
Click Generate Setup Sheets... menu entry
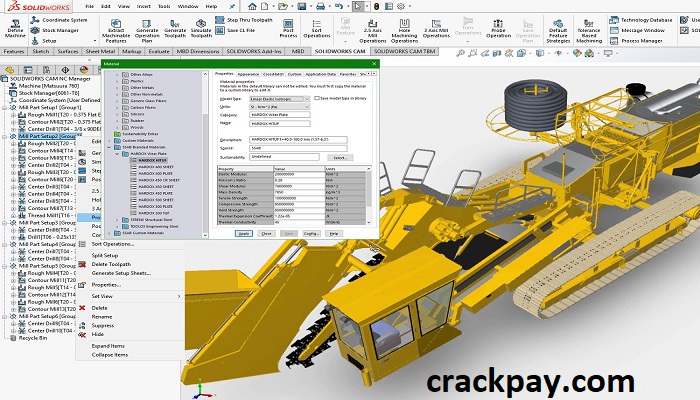pyautogui.click(x=121, y=273)
